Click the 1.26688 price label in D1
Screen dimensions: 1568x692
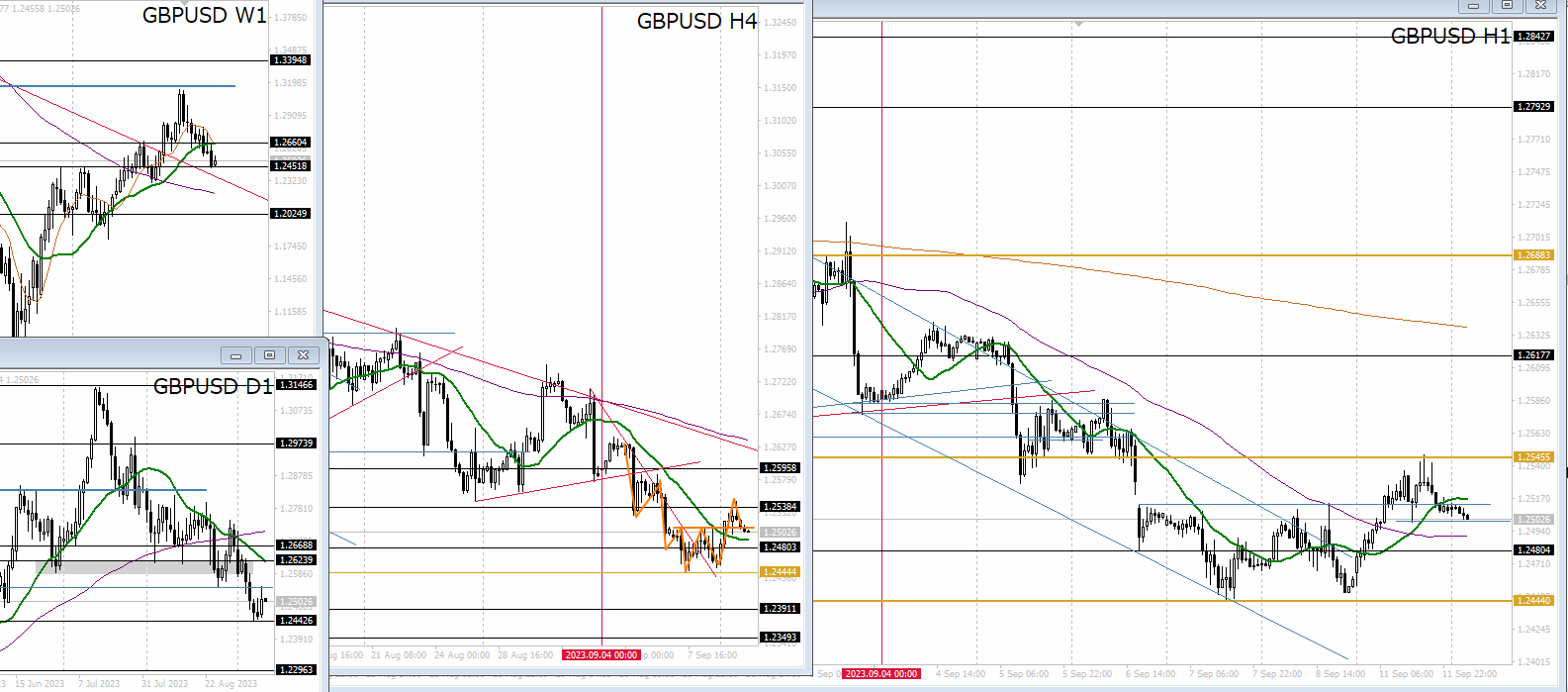coord(297,545)
